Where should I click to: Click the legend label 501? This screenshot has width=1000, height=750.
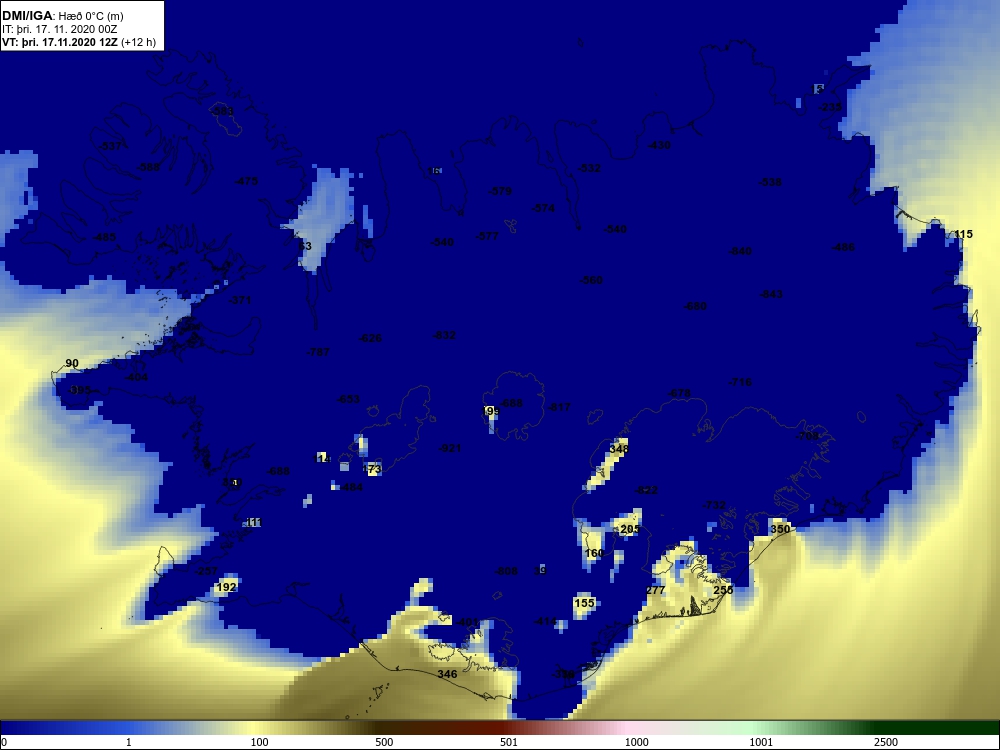point(509,742)
